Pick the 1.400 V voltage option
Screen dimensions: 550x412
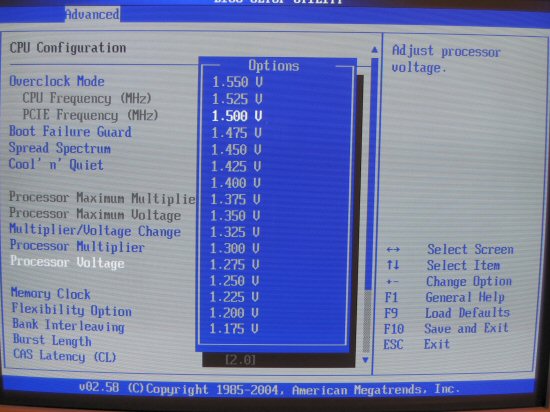(236, 183)
